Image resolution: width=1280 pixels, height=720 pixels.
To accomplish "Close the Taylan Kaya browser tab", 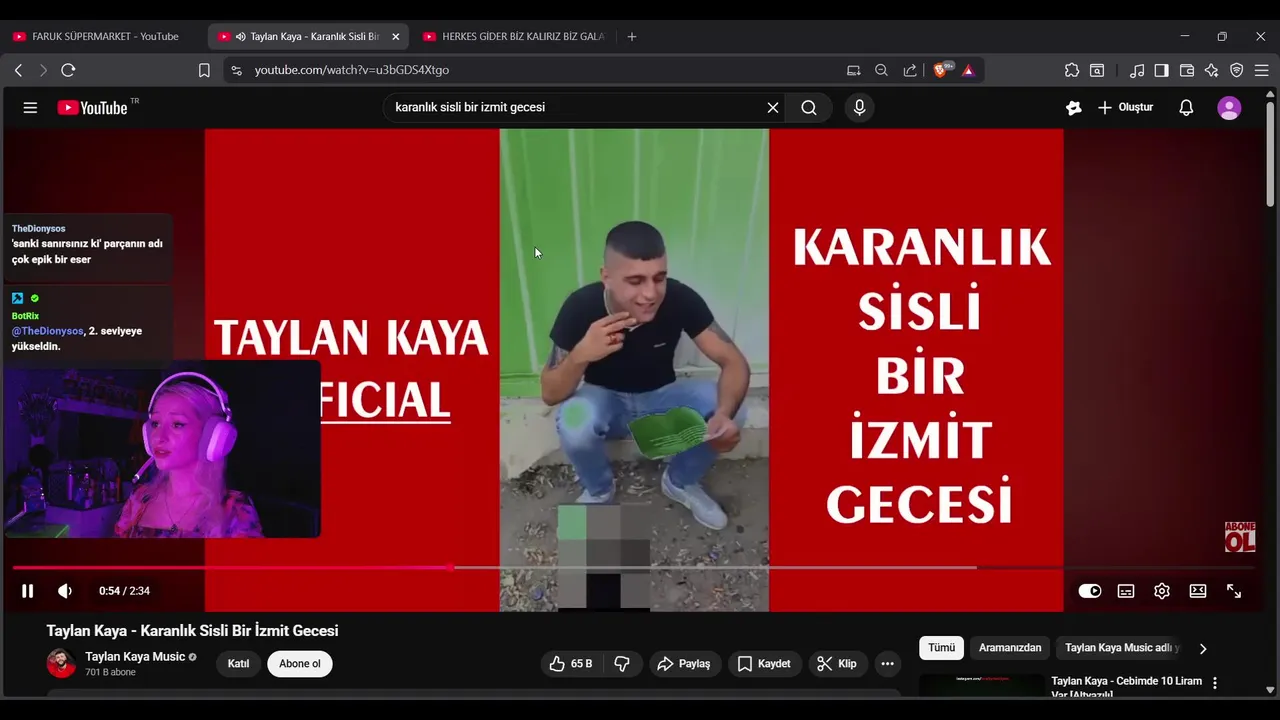I will tap(395, 37).
